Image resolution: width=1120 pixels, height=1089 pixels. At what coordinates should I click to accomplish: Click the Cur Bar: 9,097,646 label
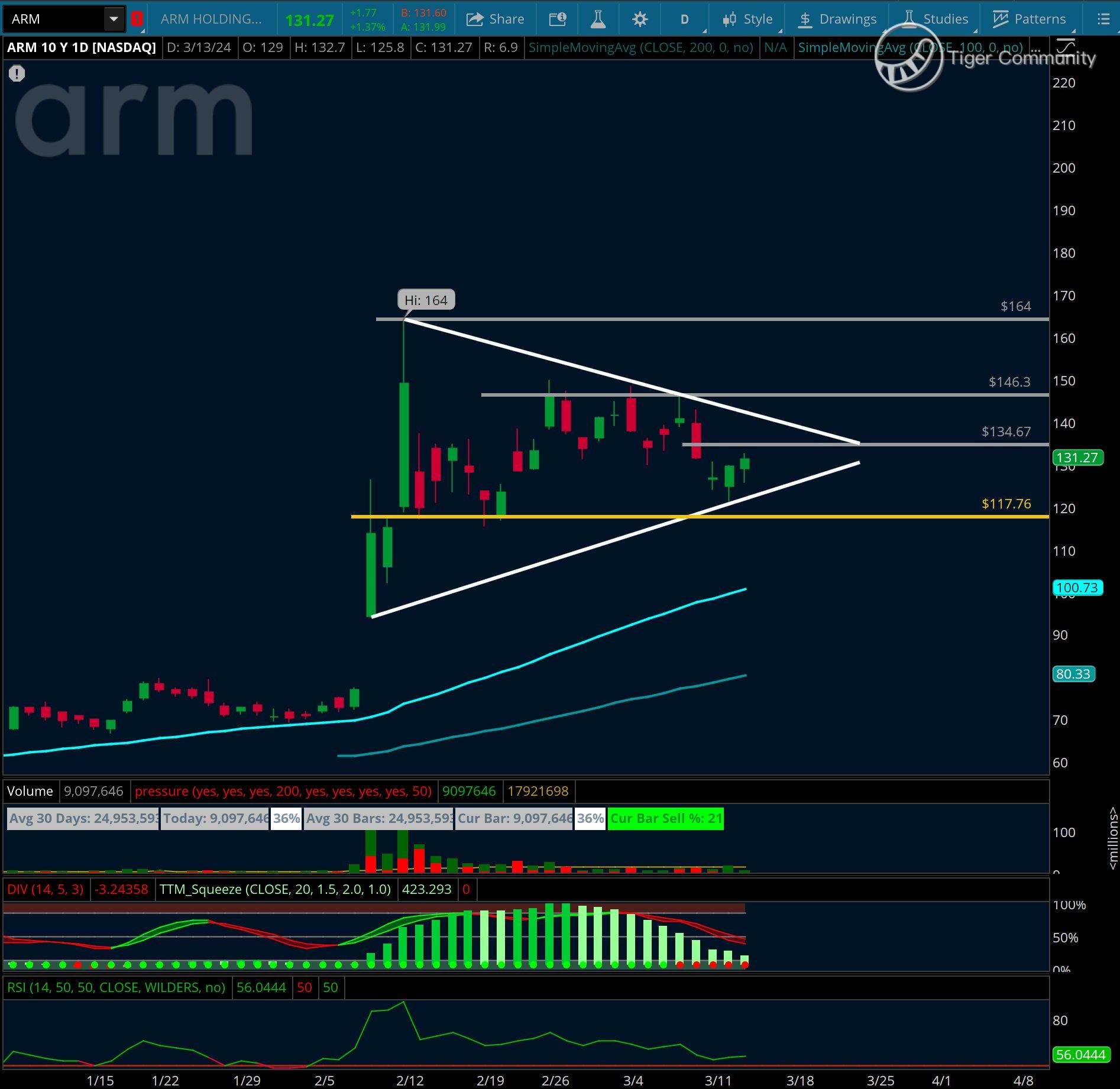[514, 819]
